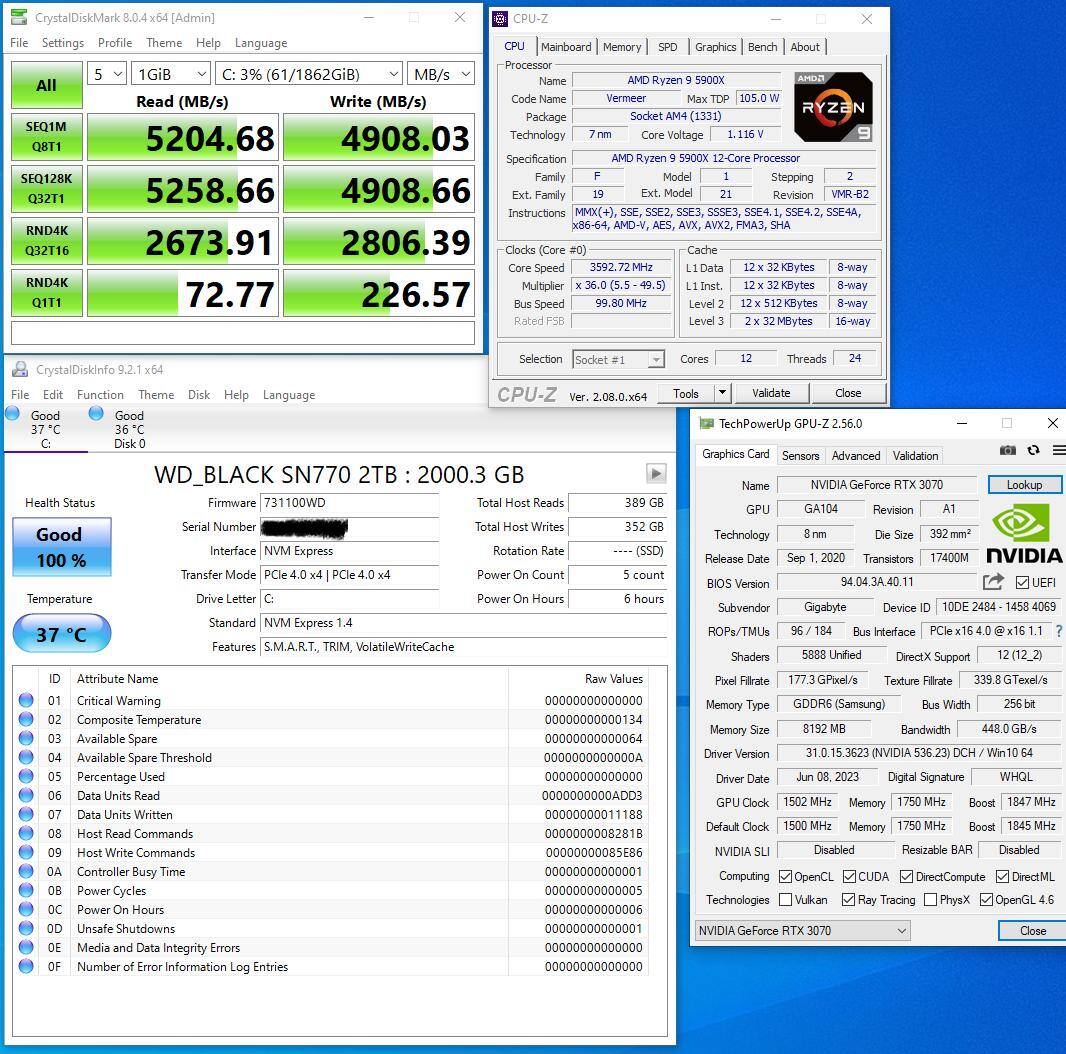Viewport: 1066px width, 1054px height.
Task: Click the Good 100% health status box
Action: [61, 546]
